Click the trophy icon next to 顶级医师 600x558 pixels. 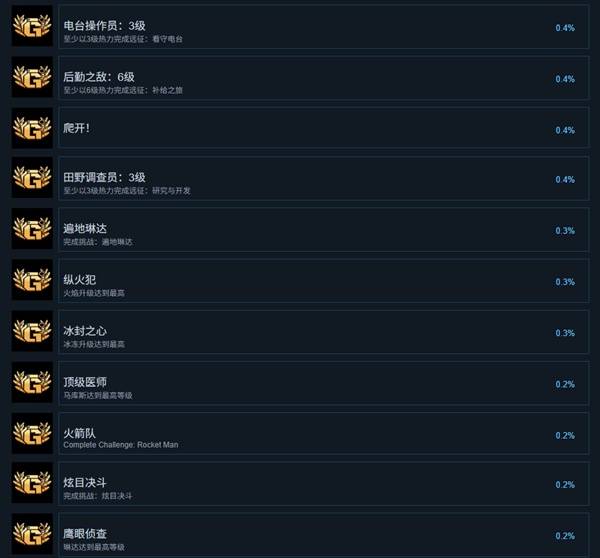coord(32,382)
